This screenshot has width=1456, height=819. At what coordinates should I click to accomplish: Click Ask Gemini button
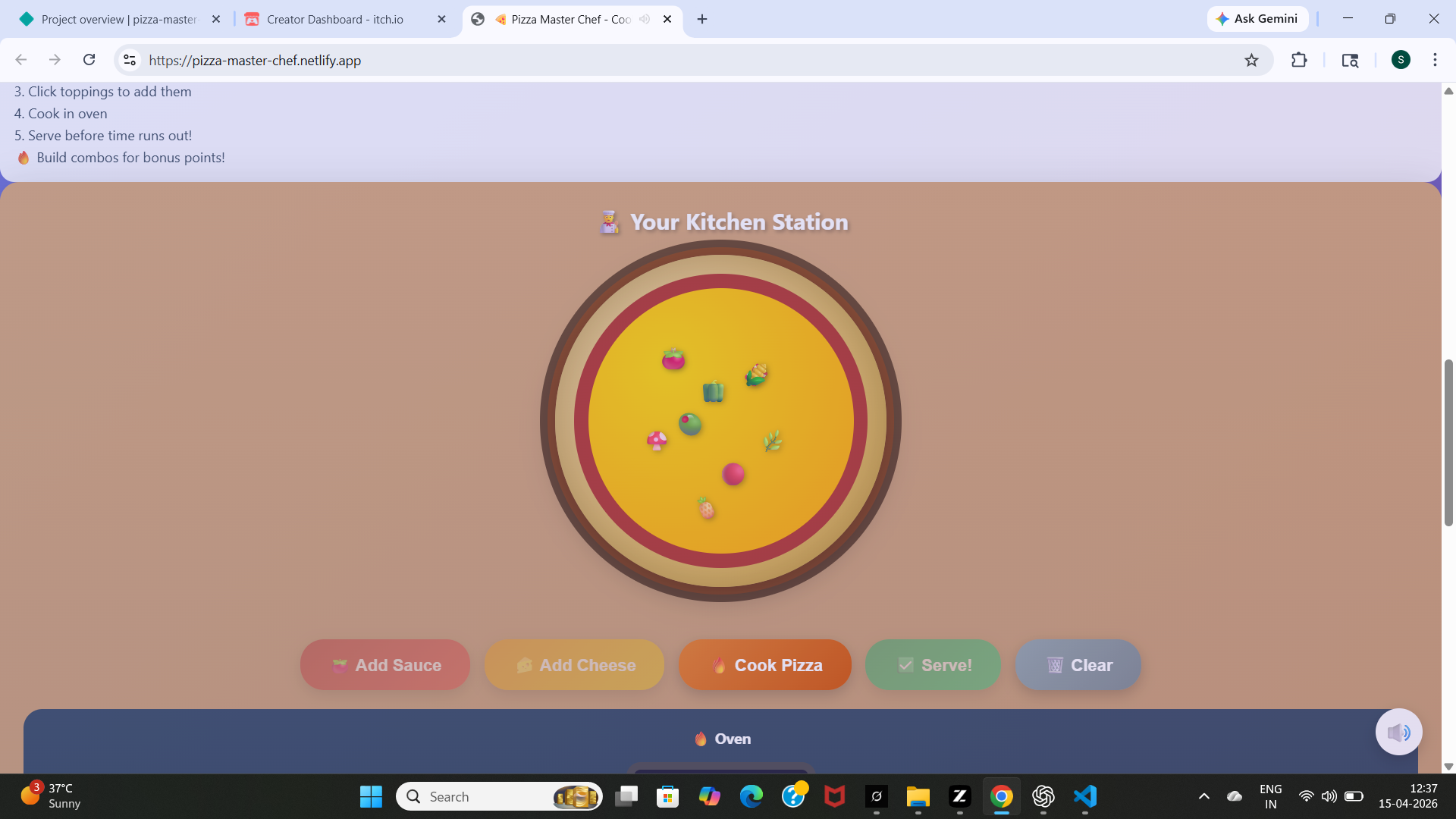[1257, 19]
